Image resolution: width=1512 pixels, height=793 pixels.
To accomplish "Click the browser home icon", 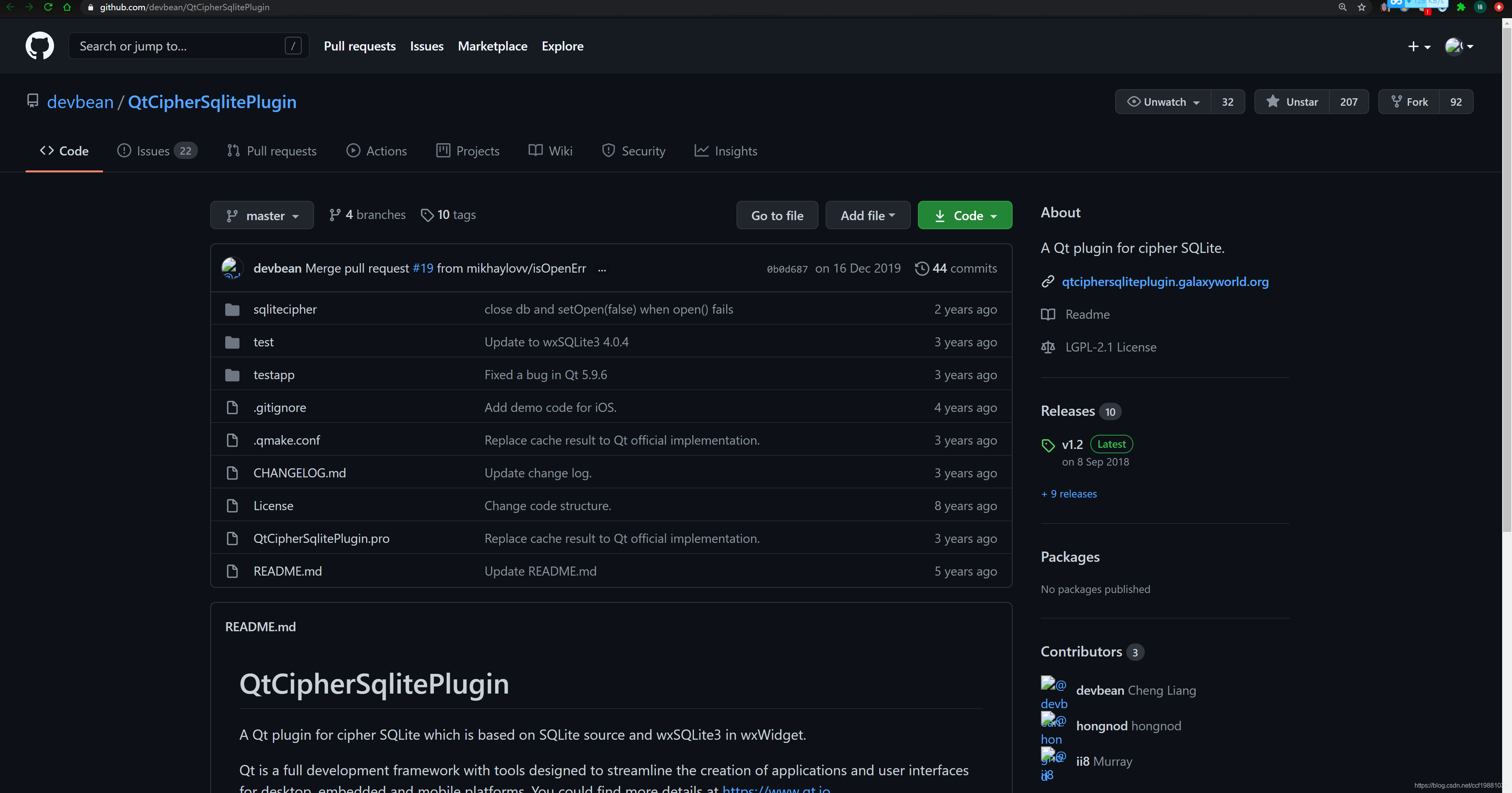I will (x=67, y=7).
